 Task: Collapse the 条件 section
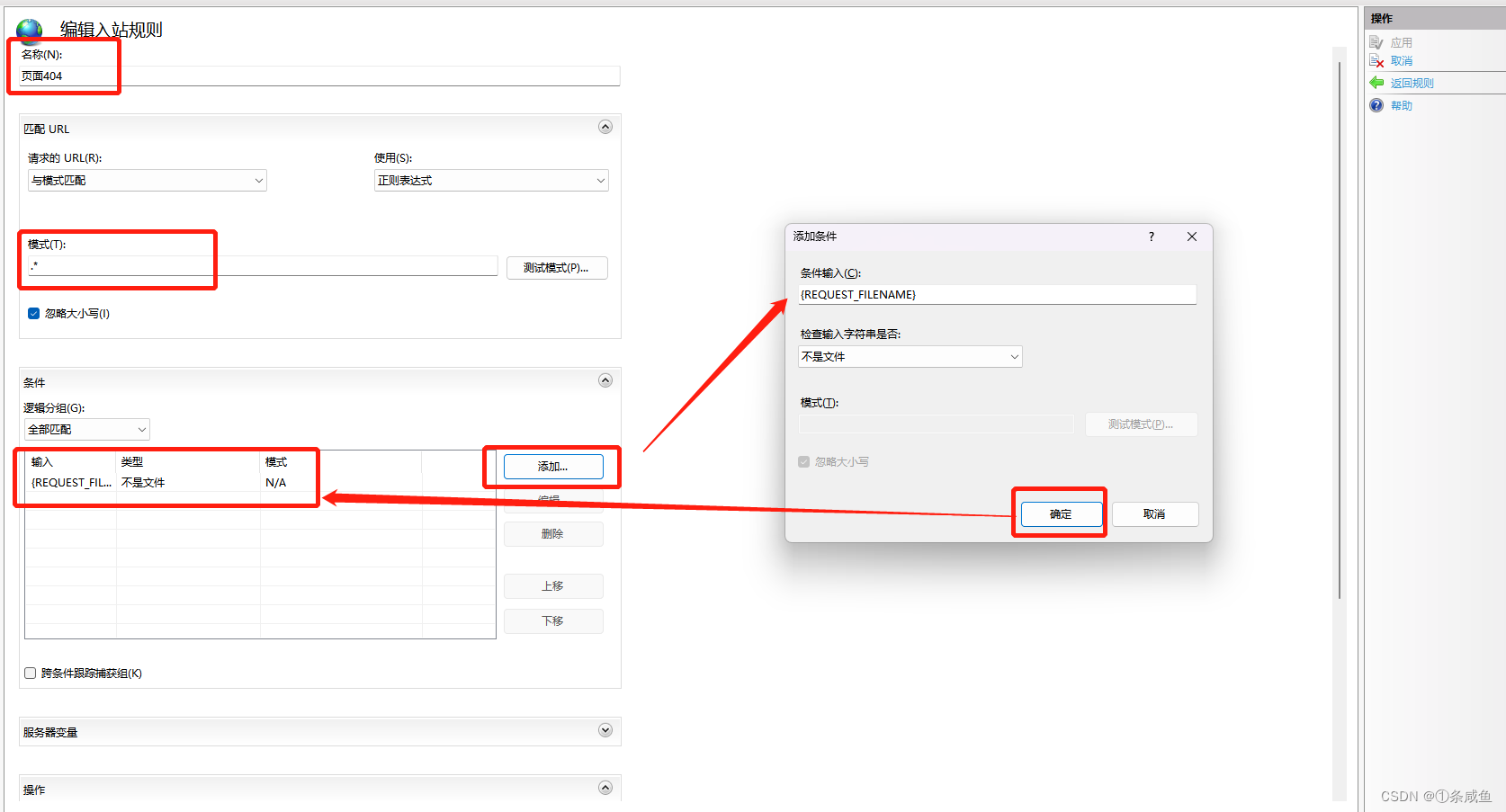[x=605, y=380]
